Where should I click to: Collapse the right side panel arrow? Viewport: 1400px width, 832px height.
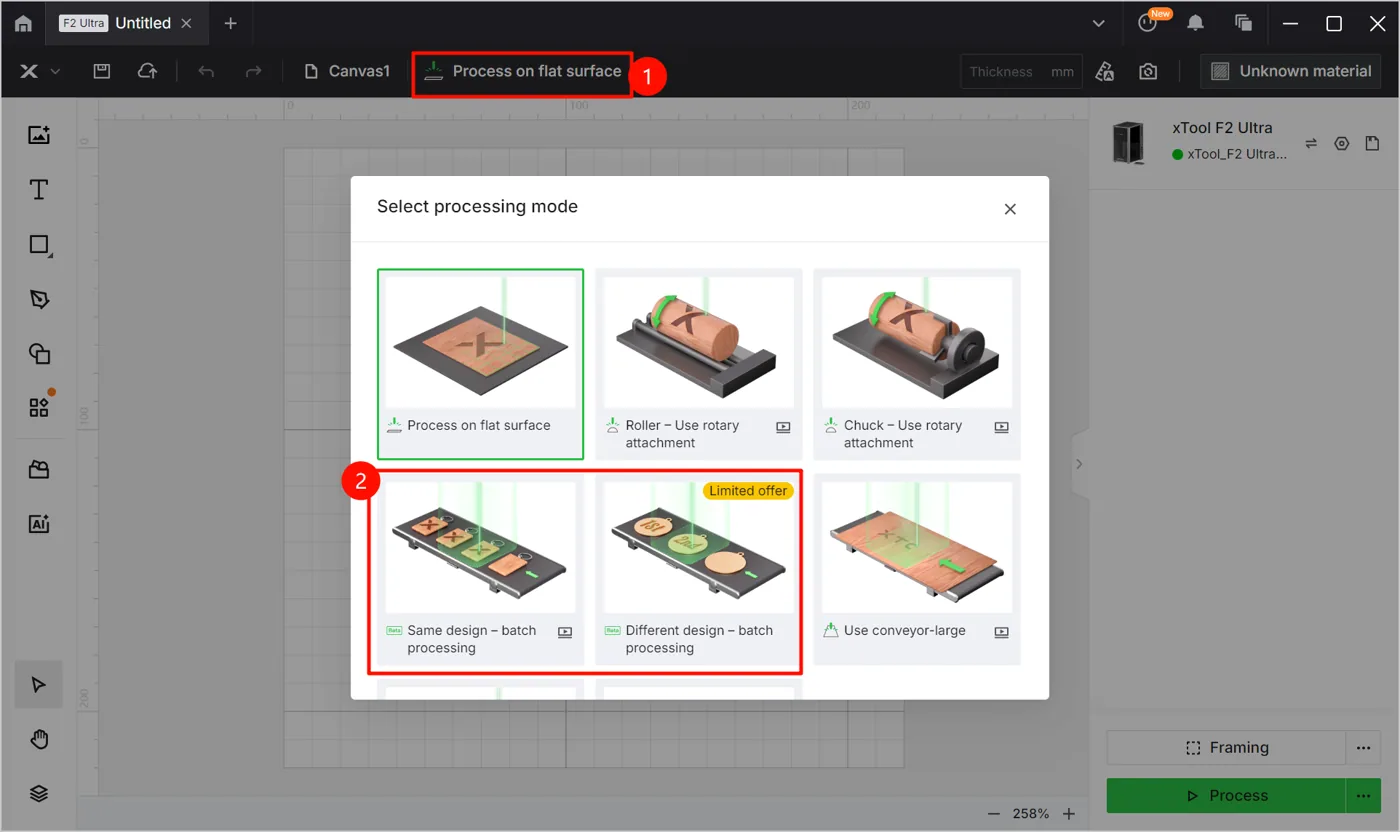pos(1079,464)
